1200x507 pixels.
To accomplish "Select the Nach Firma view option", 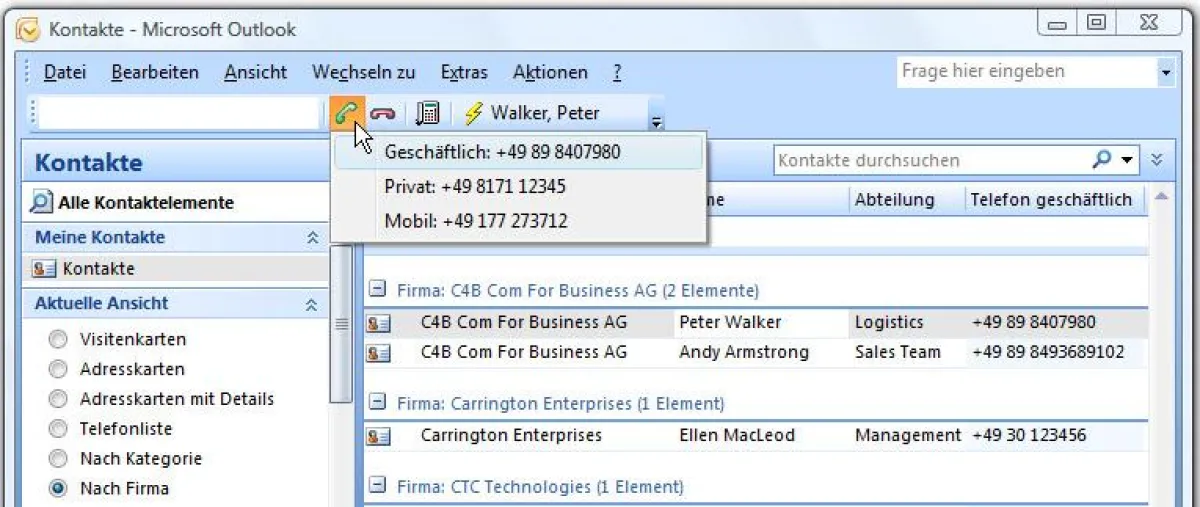I will coord(58,489).
